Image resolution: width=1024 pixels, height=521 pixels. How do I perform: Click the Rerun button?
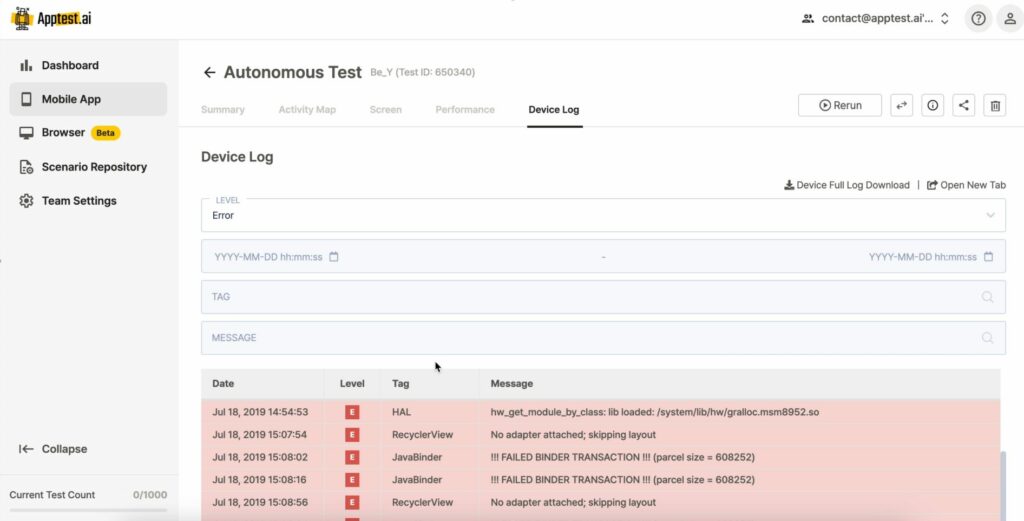pos(840,105)
